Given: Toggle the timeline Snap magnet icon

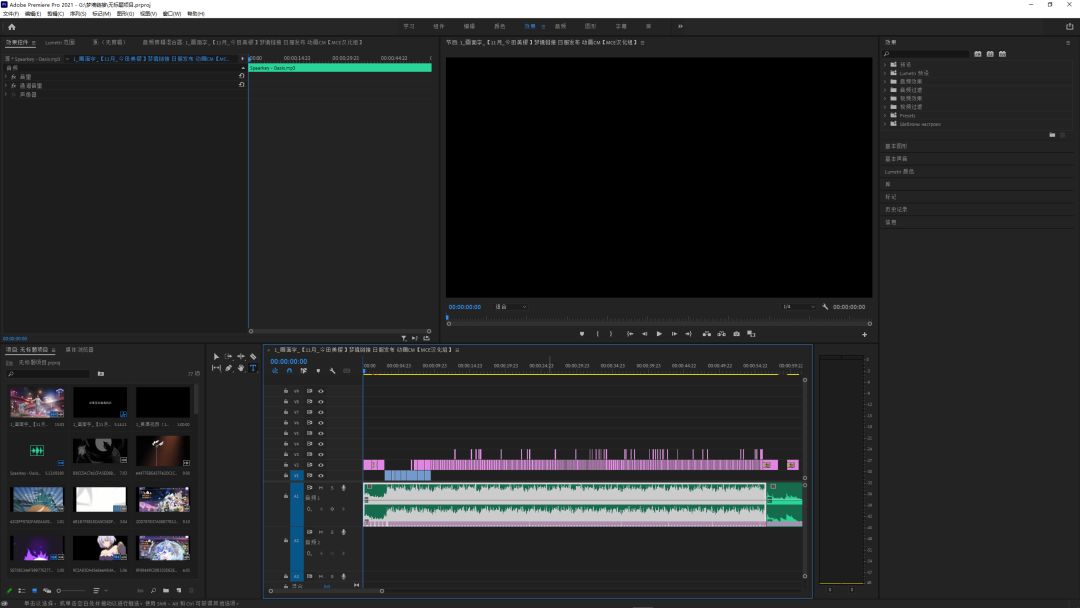Looking at the screenshot, I should (289, 371).
